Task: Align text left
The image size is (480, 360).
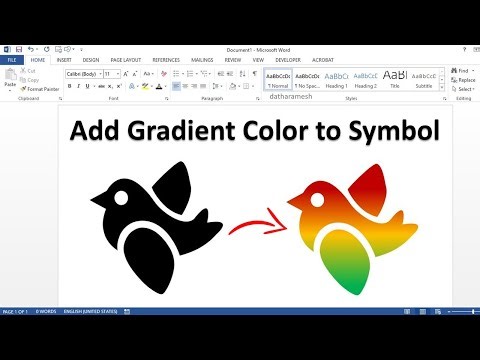Action: click(176, 86)
